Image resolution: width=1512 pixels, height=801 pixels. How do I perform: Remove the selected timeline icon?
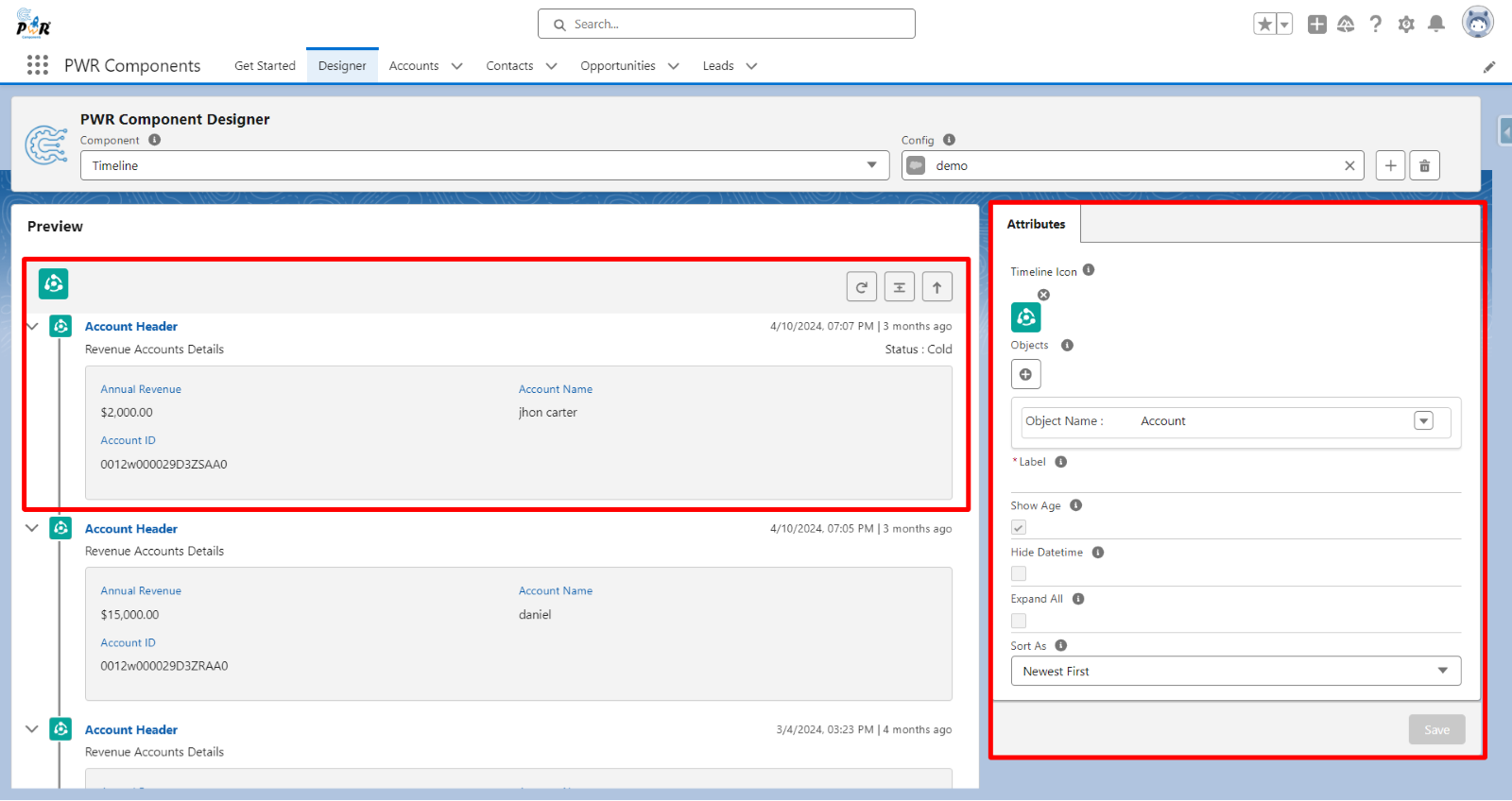tap(1043, 295)
